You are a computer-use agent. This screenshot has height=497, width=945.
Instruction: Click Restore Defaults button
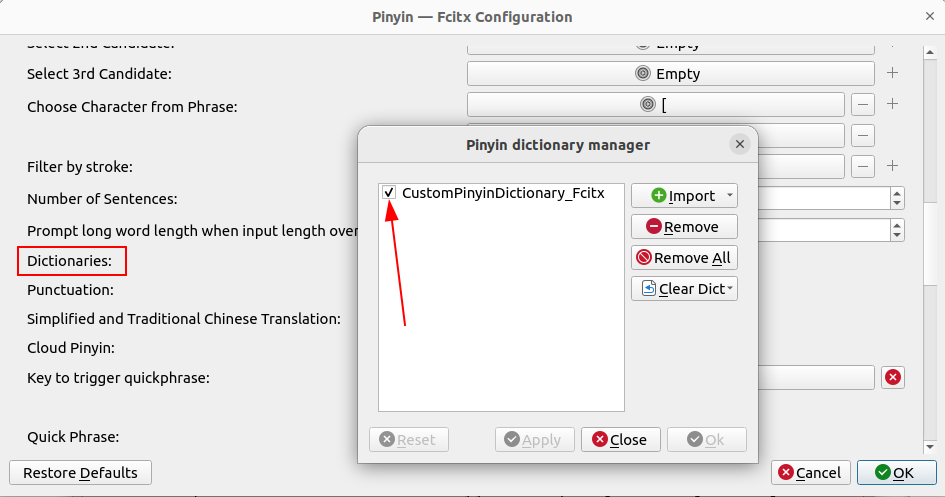[80, 473]
